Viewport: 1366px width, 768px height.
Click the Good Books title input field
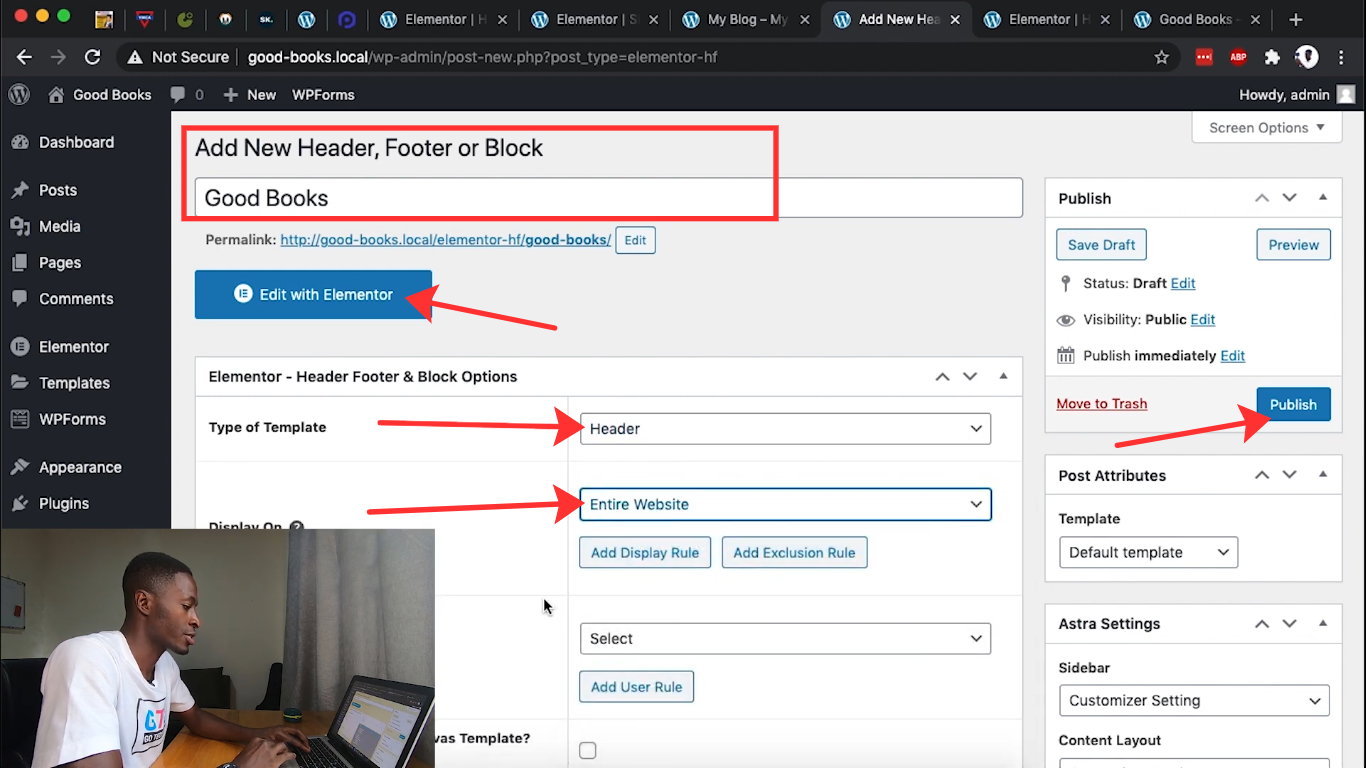[608, 197]
